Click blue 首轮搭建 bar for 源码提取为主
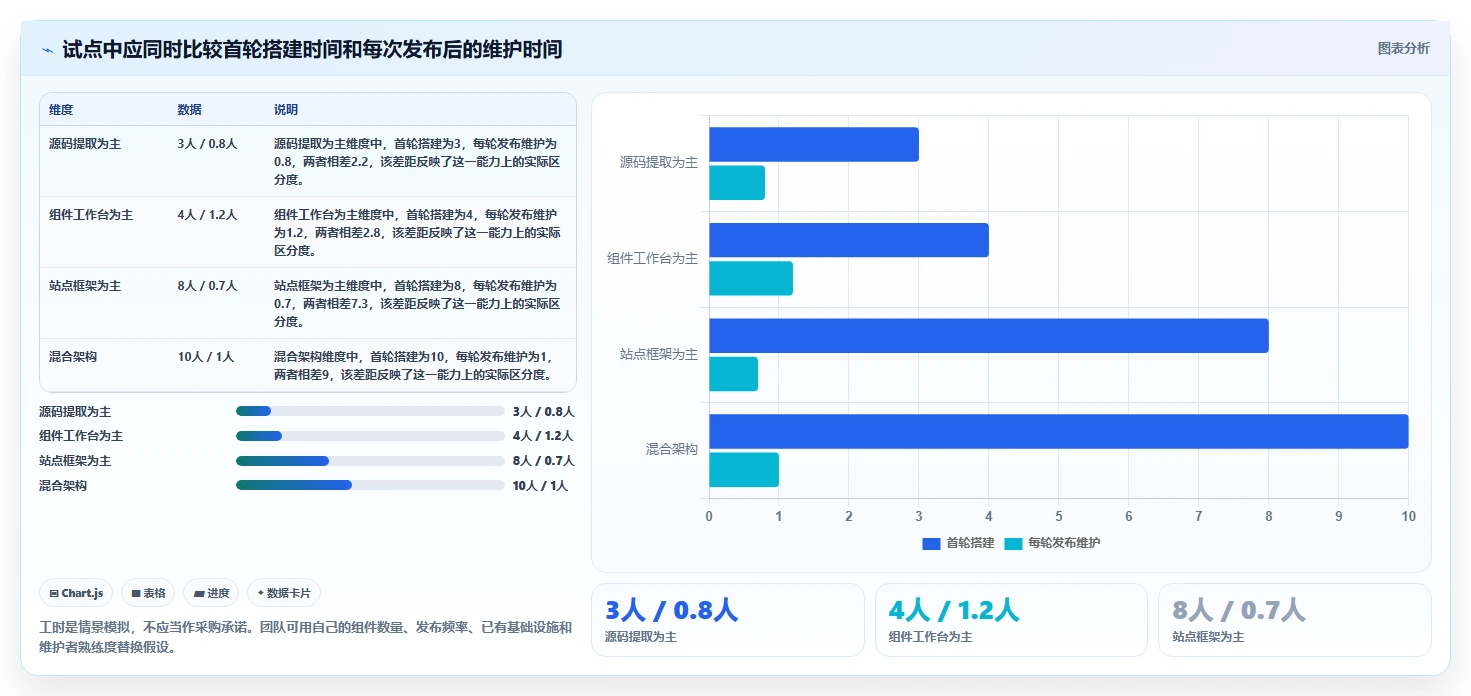The image size is (1471, 696). pos(814,145)
